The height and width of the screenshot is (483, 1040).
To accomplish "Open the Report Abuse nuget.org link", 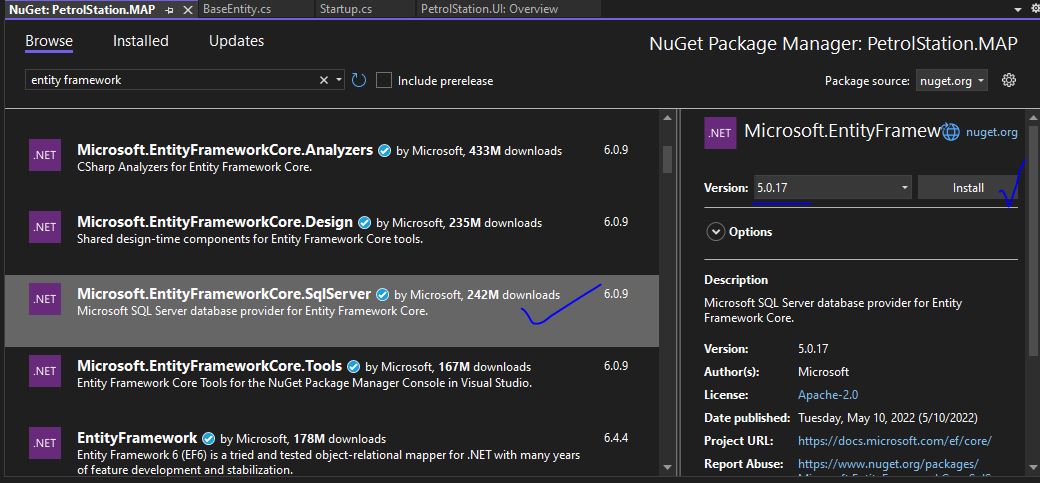I will (888, 464).
